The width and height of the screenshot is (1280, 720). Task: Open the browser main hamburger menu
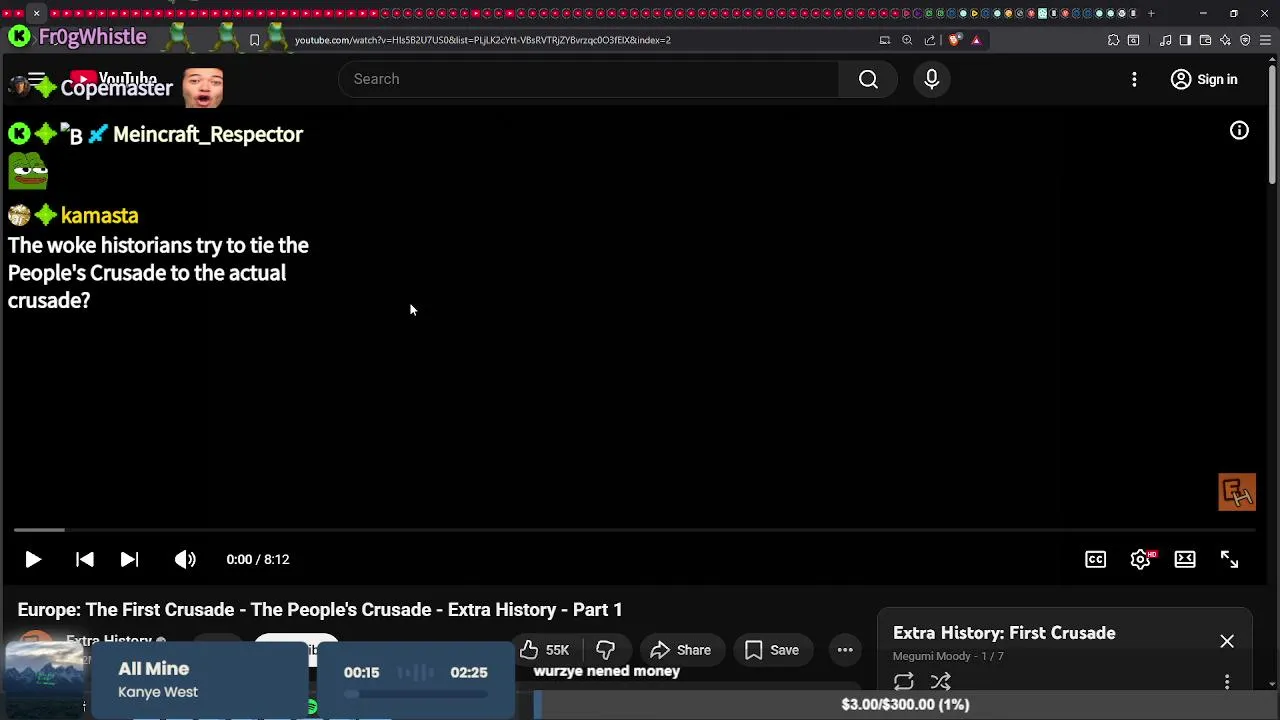click(x=1265, y=40)
